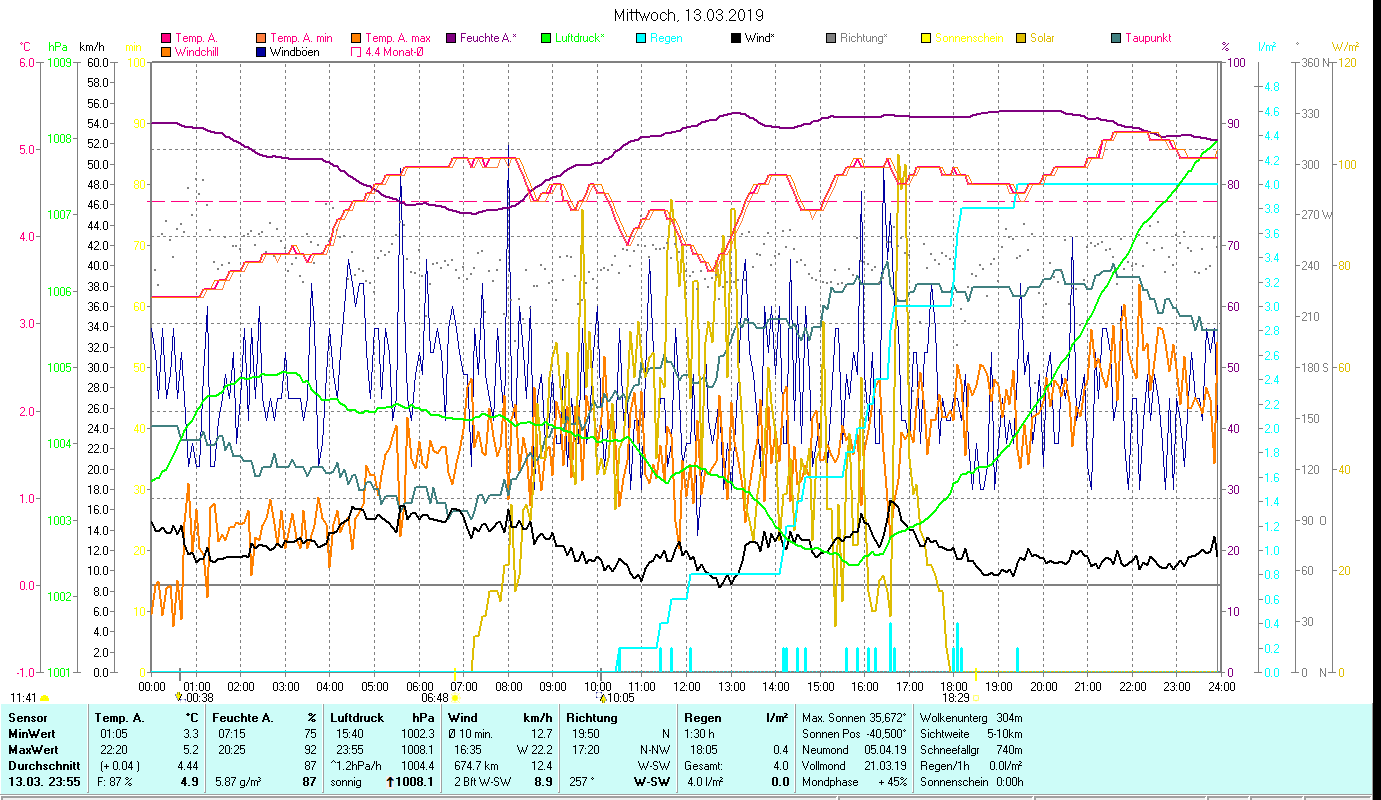1381x800 pixels.
Task: Click the Solar legend color square
Action: click(1020, 38)
